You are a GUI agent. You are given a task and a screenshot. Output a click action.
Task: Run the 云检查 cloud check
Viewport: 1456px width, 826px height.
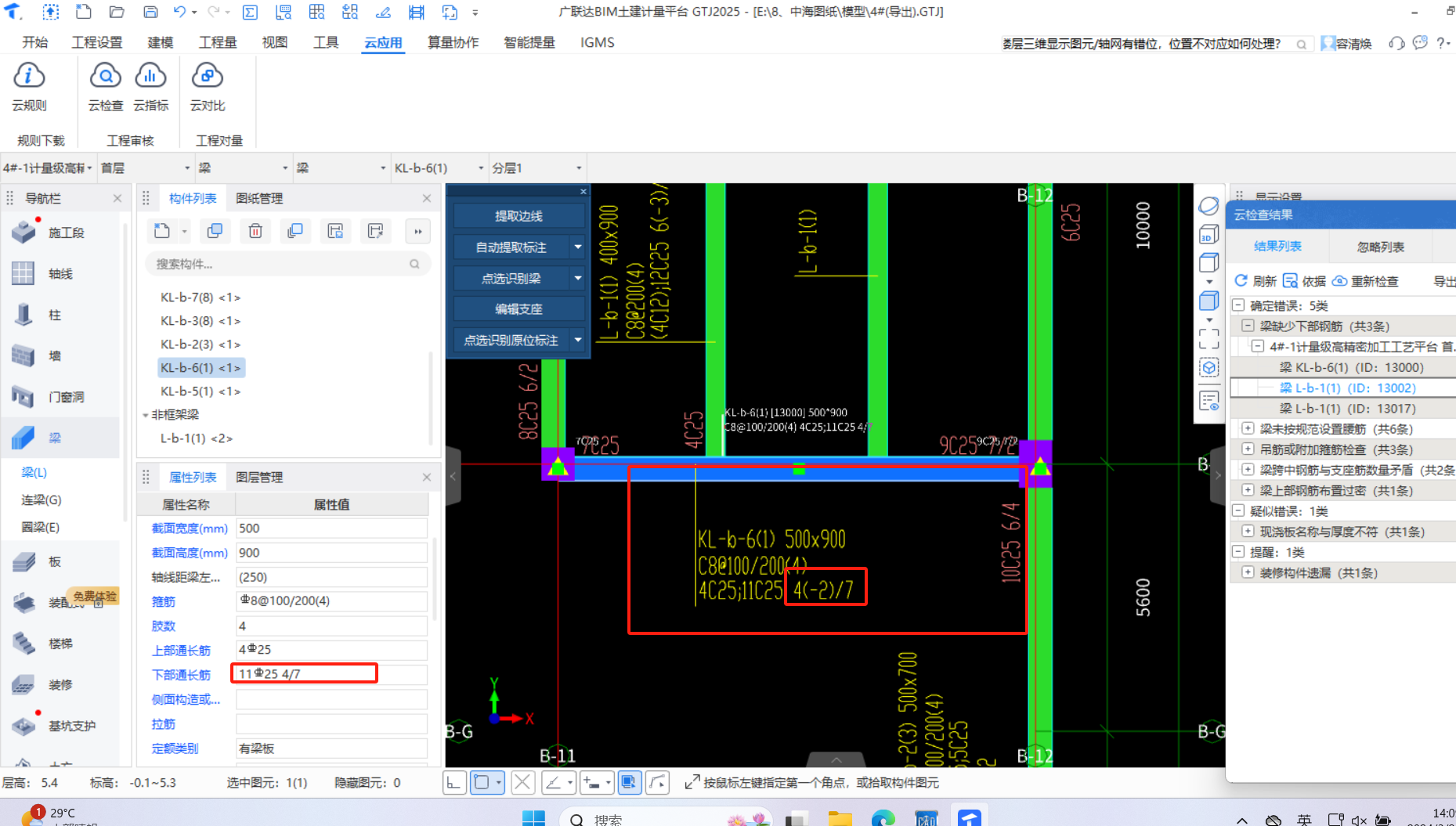106,87
